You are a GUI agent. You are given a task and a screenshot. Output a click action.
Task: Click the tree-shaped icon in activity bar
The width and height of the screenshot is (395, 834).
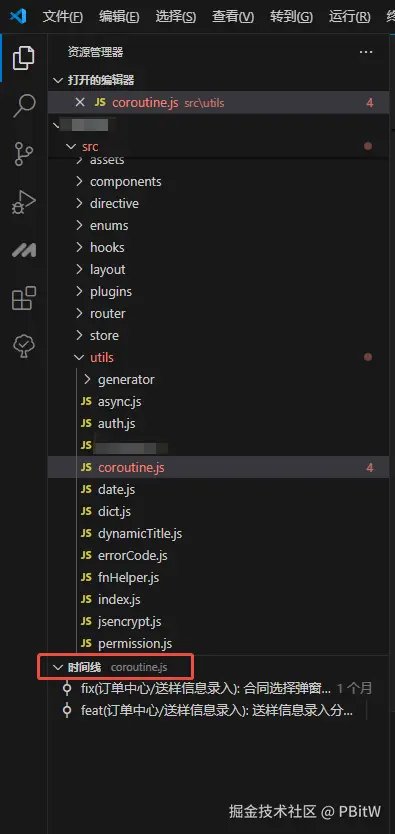23,347
